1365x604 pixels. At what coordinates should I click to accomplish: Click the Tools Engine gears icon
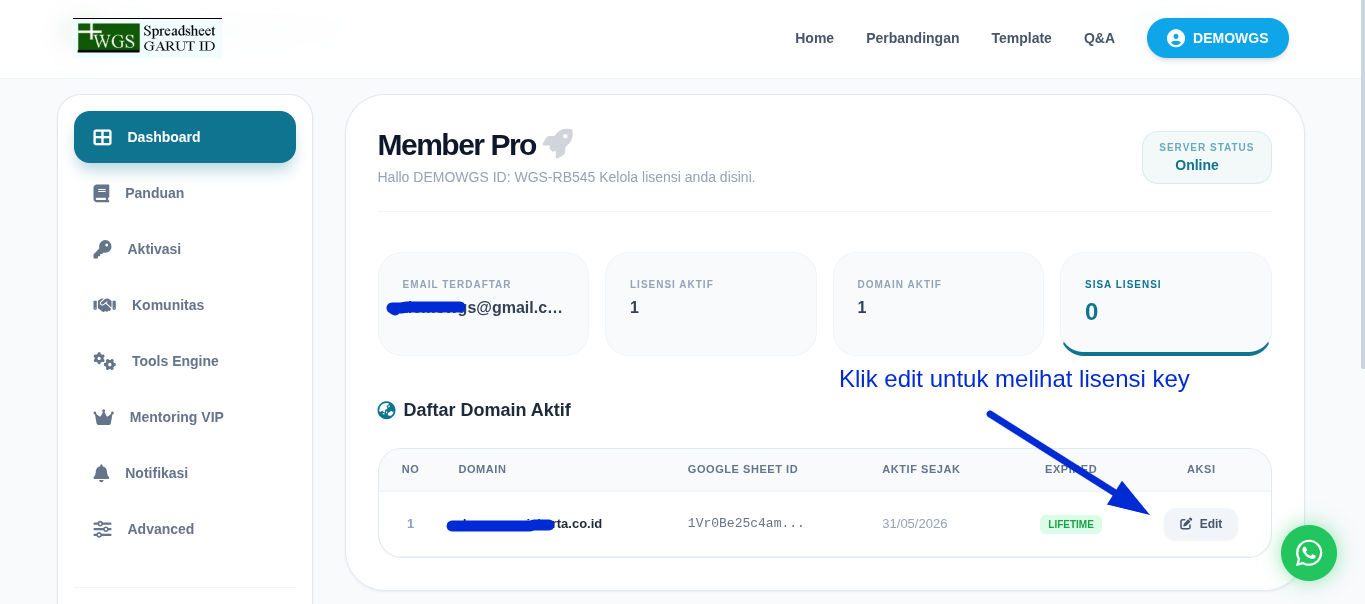[104, 361]
